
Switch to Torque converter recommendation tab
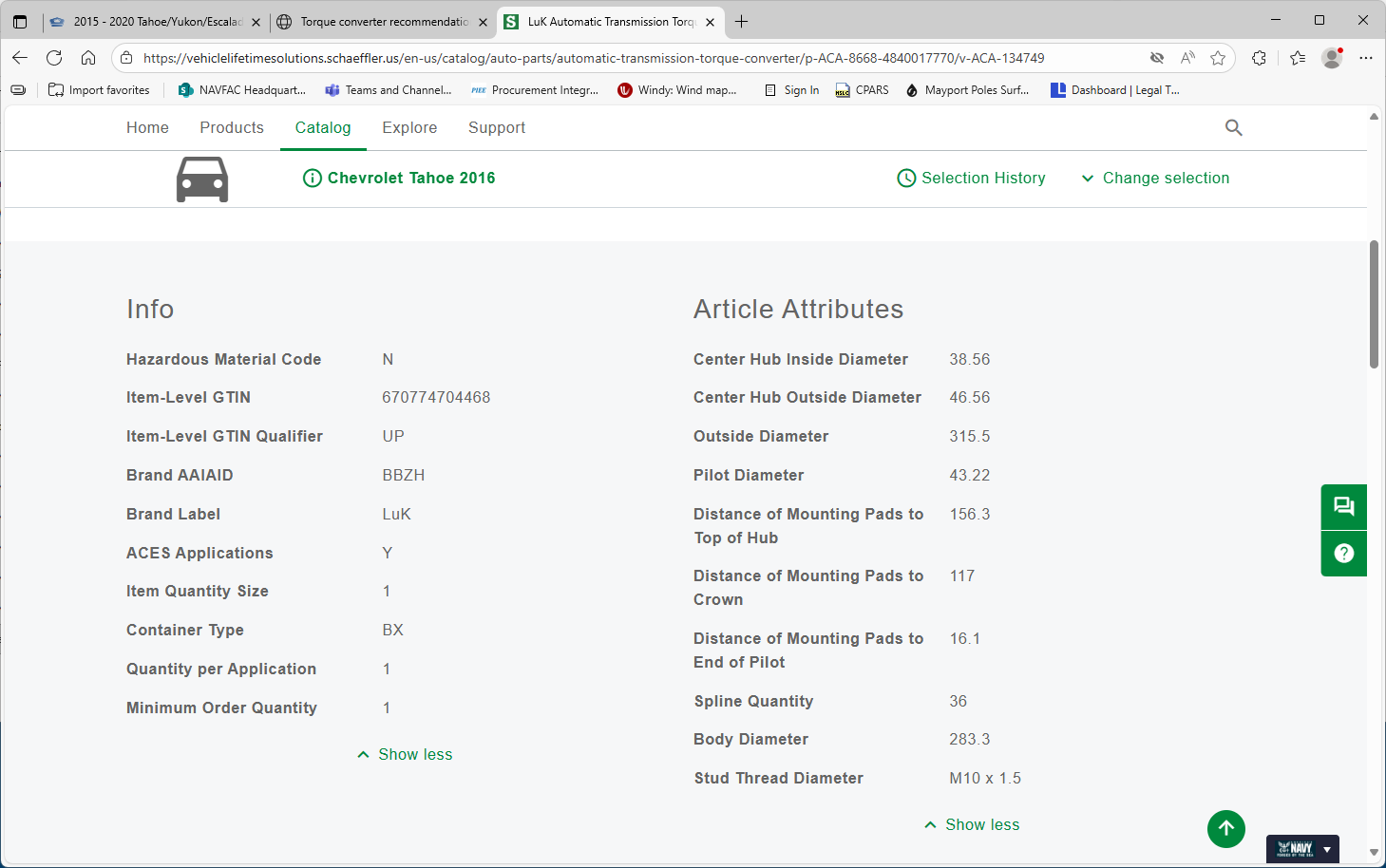[383, 22]
